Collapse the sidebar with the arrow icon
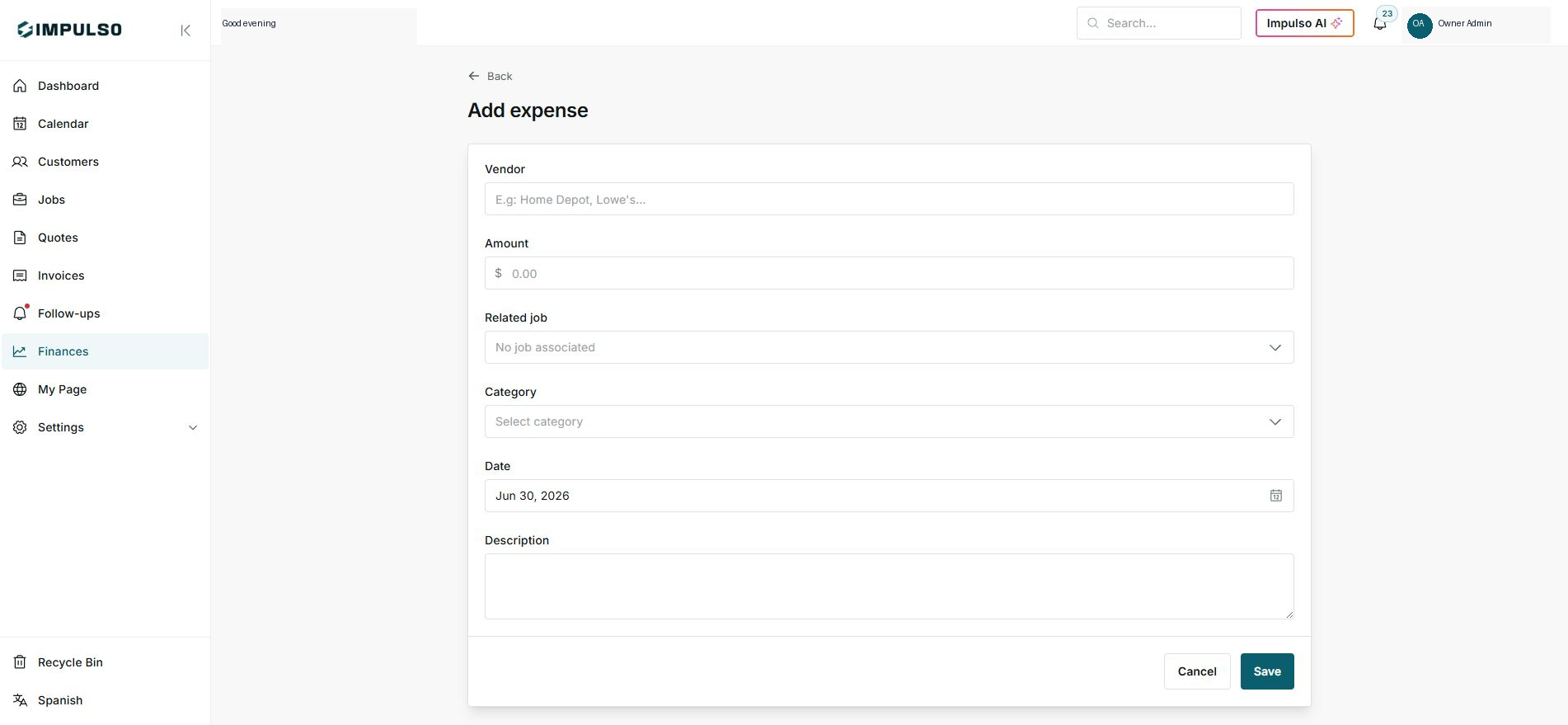 (x=185, y=31)
